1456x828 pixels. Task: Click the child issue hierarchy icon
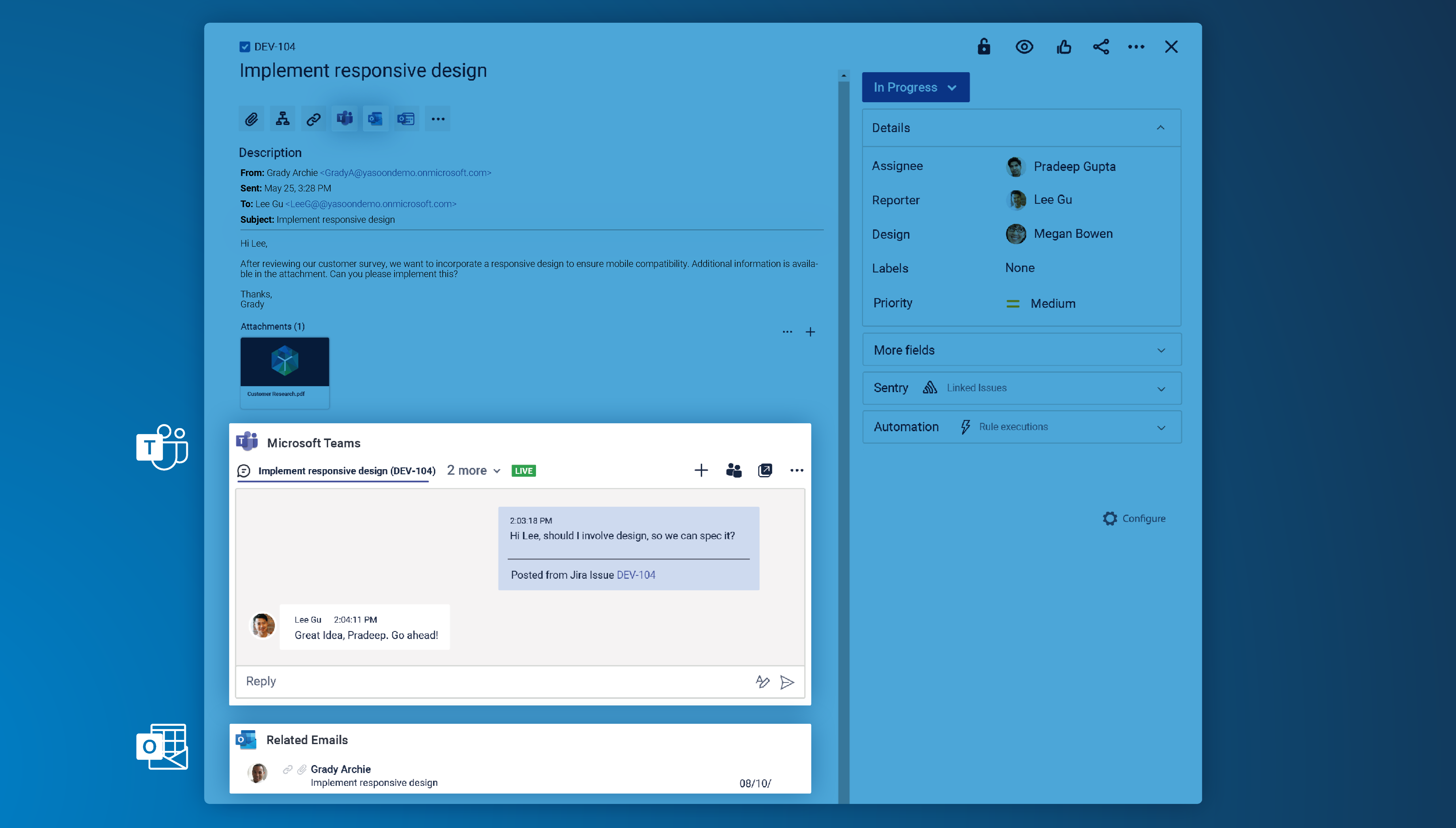[282, 119]
